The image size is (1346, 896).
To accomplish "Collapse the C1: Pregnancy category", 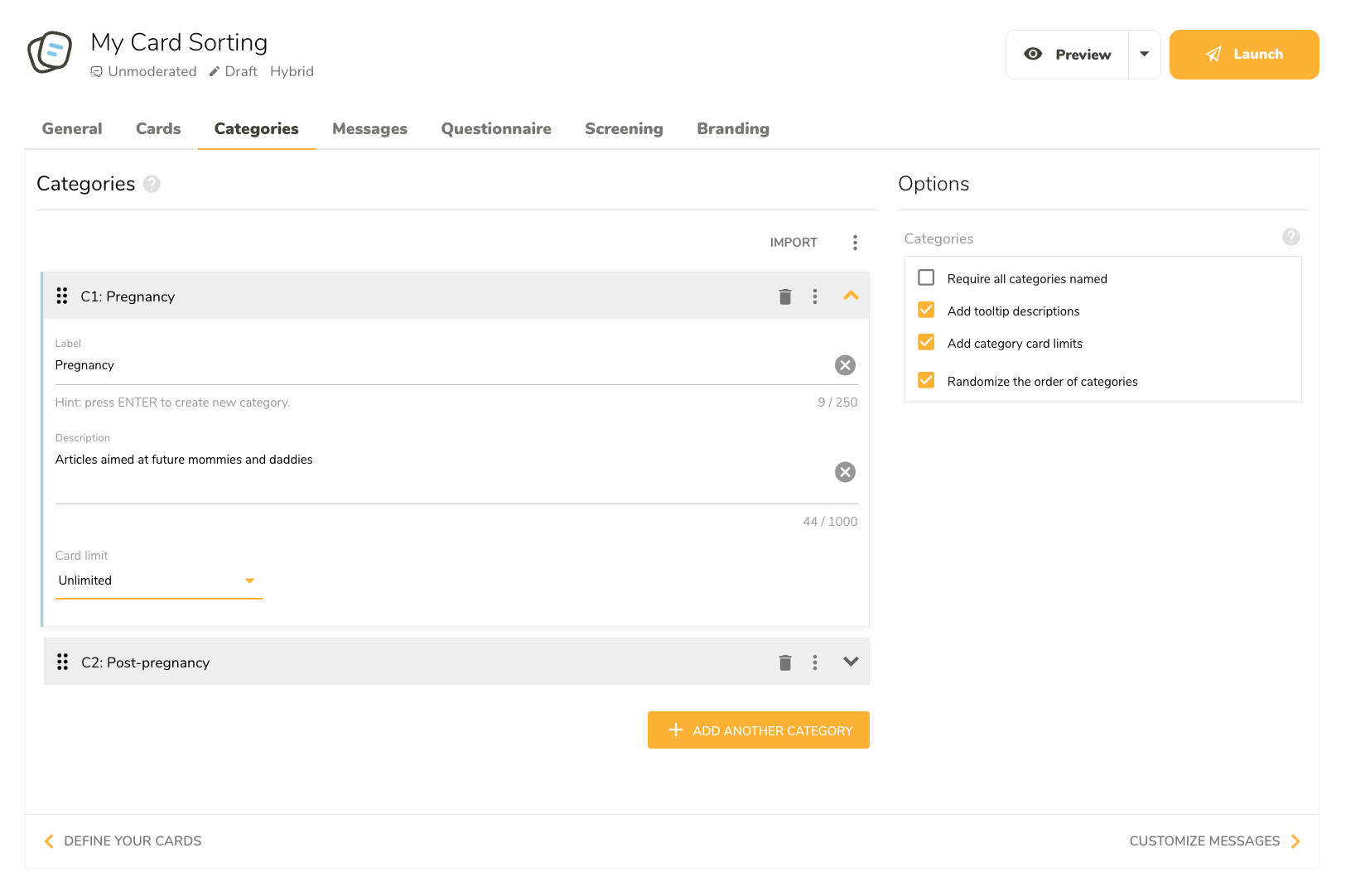I will [851, 296].
